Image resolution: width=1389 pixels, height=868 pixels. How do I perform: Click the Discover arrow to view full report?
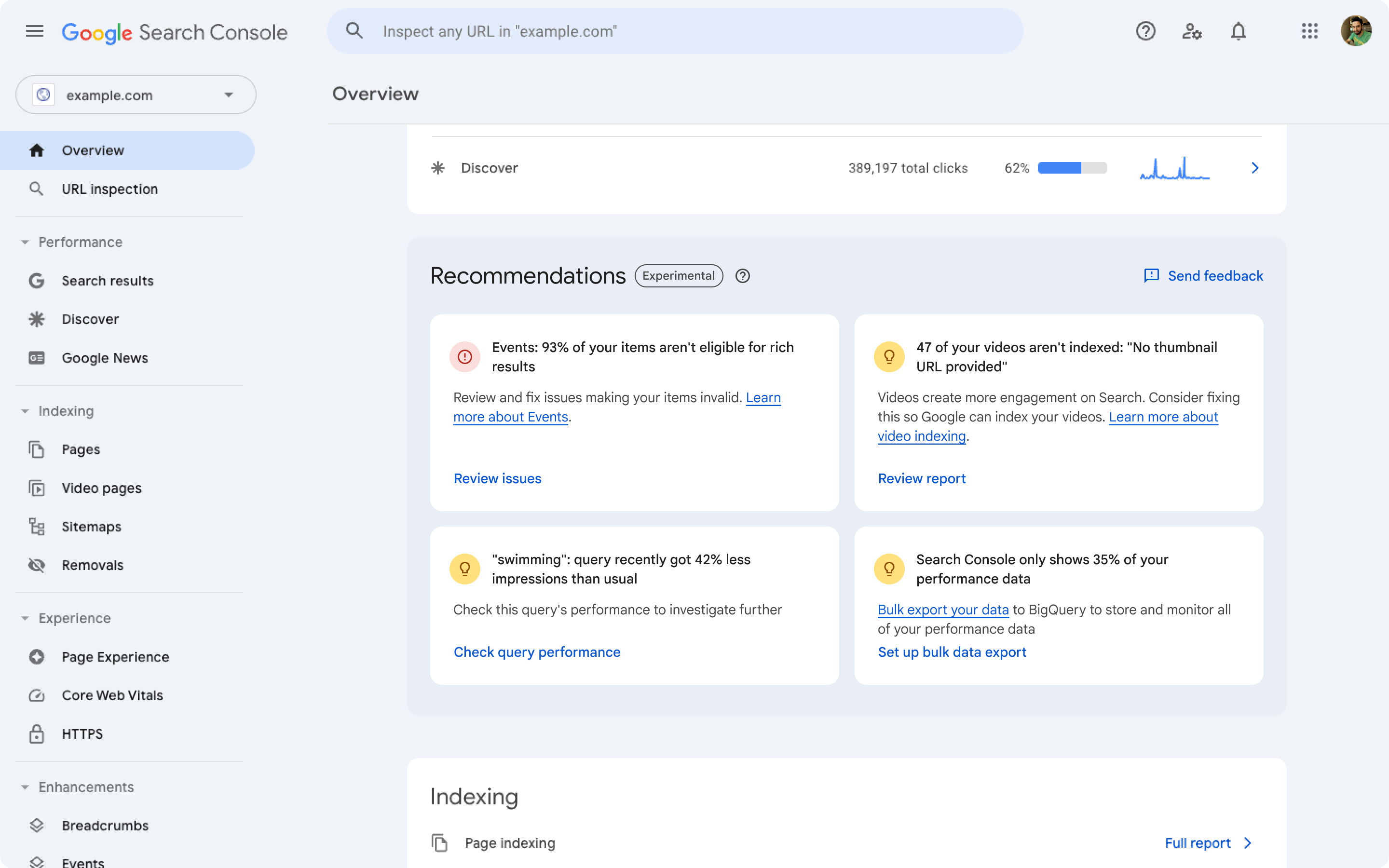click(1254, 168)
